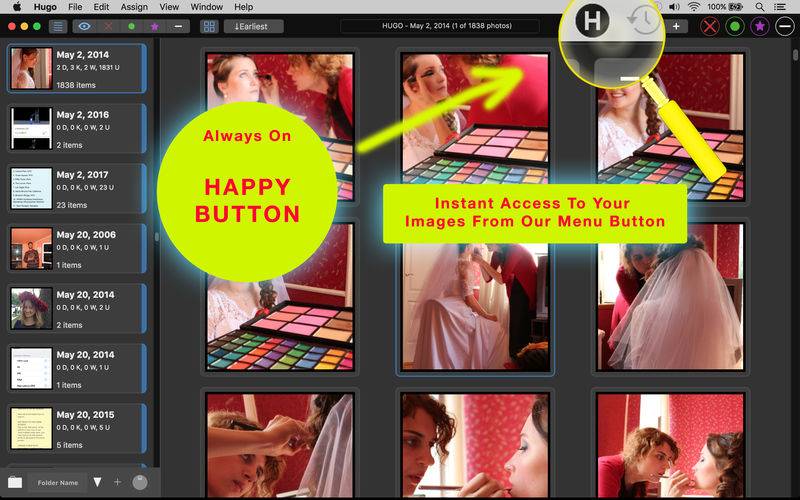Click the "1838 items" count text
Screen dimensions: 800x500
coord(76,85)
